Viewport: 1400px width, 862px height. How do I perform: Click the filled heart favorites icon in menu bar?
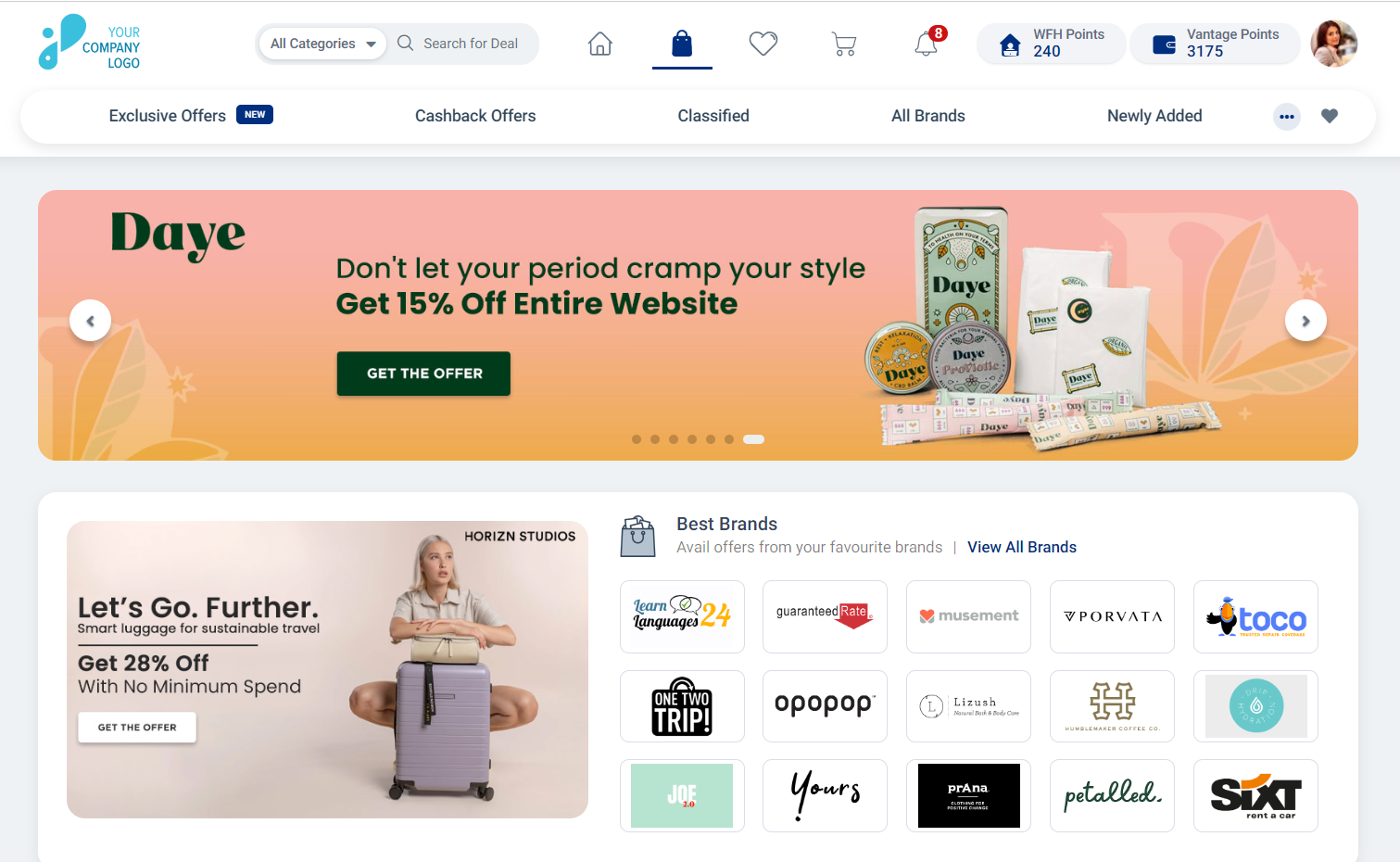(1330, 116)
